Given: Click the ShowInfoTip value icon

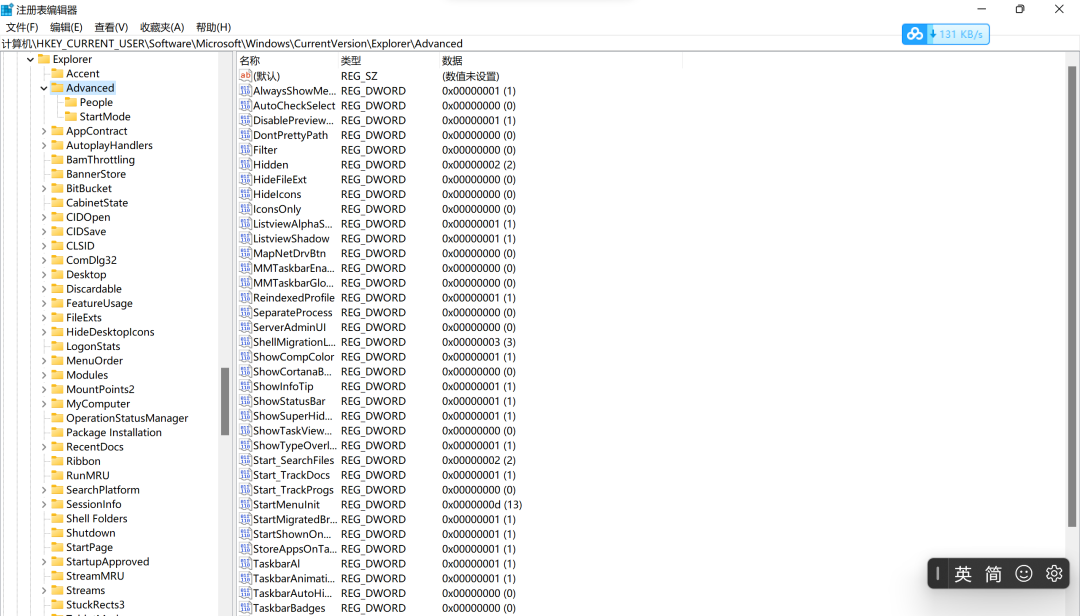Looking at the screenshot, I should [245, 387].
